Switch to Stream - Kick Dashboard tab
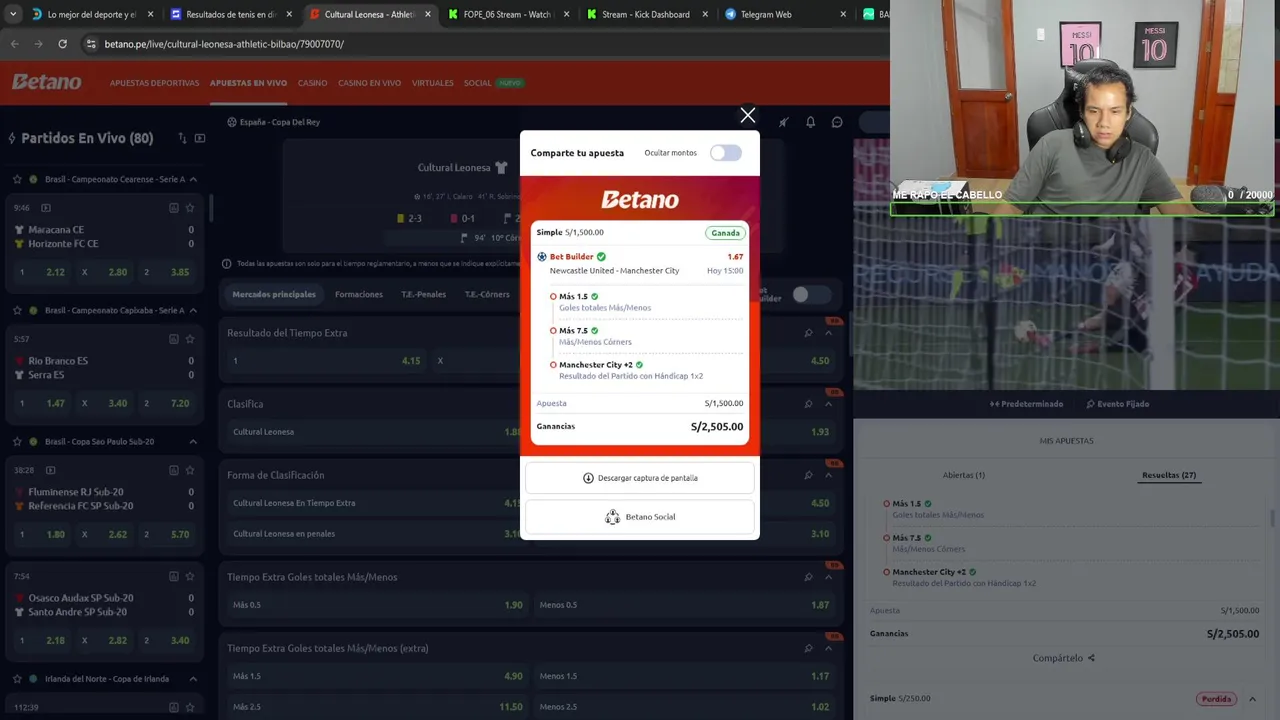The height and width of the screenshot is (720, 1280). click(x=645, y=15)
